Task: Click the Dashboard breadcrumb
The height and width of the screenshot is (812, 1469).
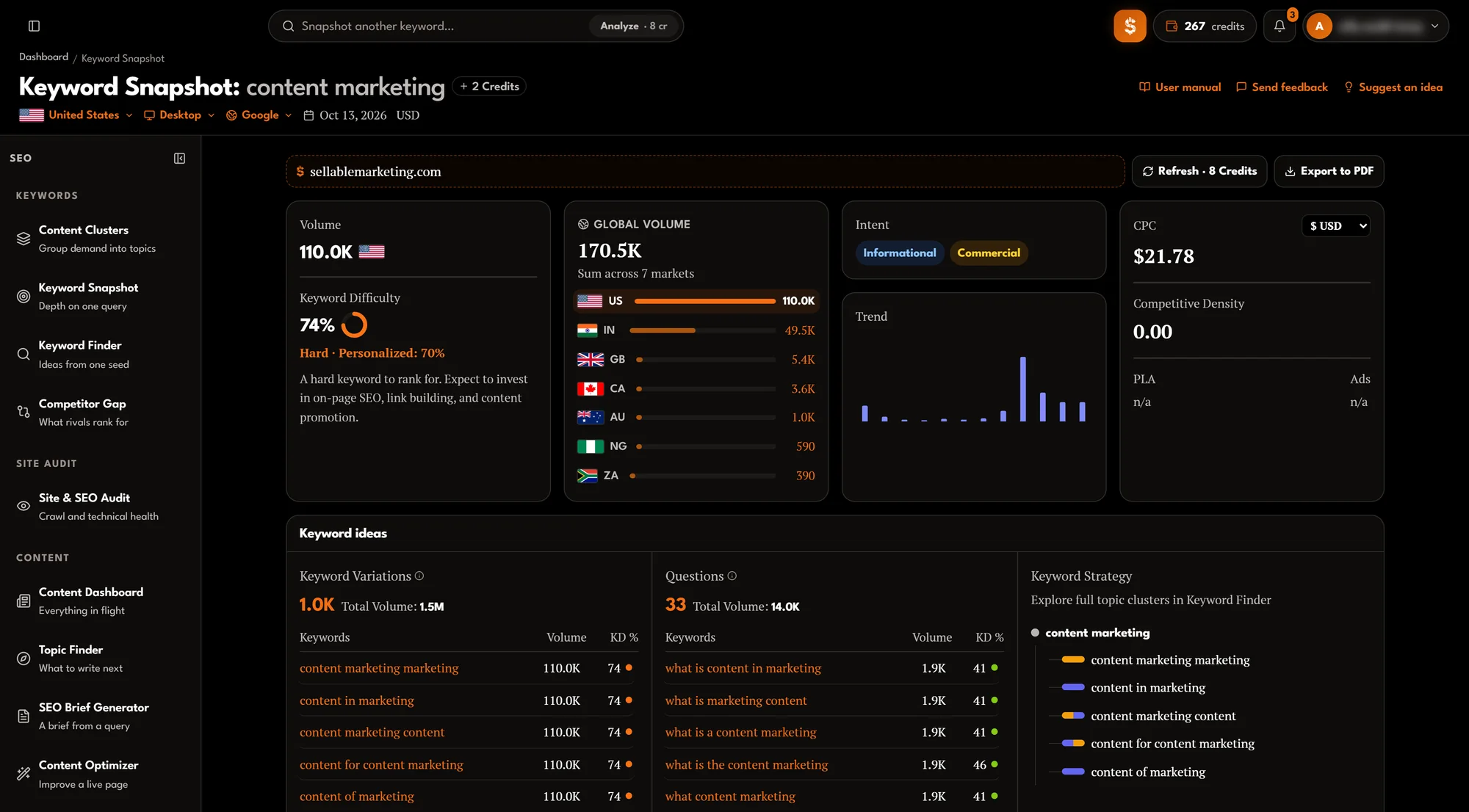Action: click(x=43, y=57)
